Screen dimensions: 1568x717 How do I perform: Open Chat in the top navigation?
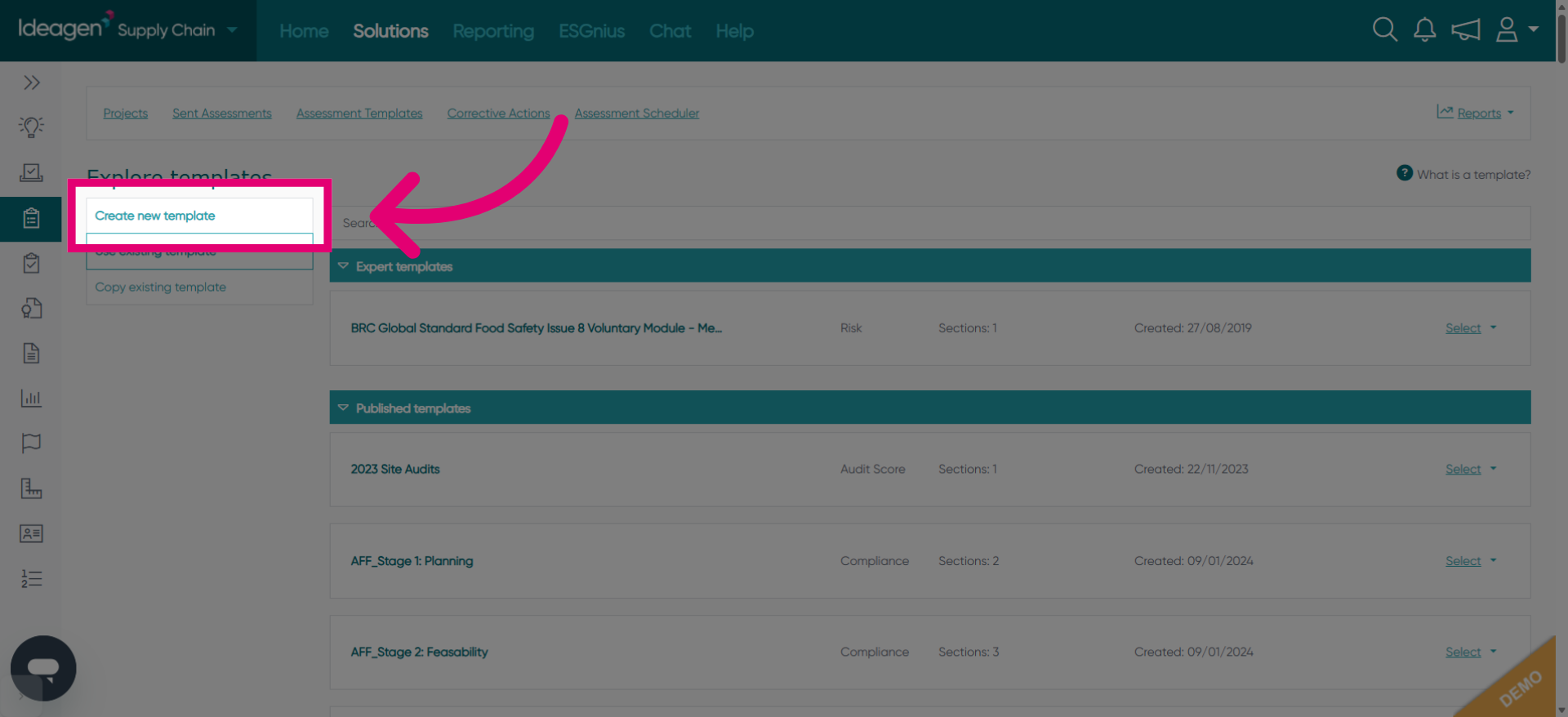coord(670,31)
